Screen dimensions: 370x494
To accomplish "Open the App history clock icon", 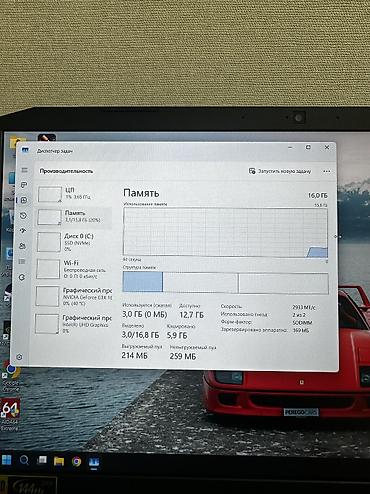I will click(x=23, y=216).
